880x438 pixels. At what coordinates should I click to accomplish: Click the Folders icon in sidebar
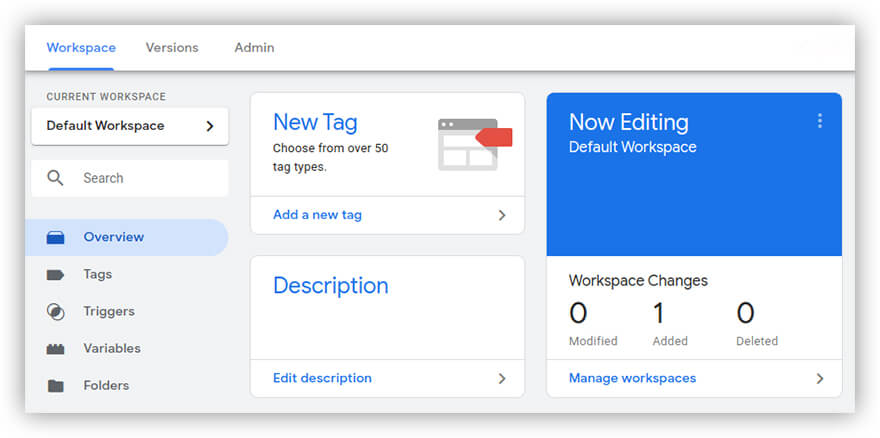[x=56, y=386]
